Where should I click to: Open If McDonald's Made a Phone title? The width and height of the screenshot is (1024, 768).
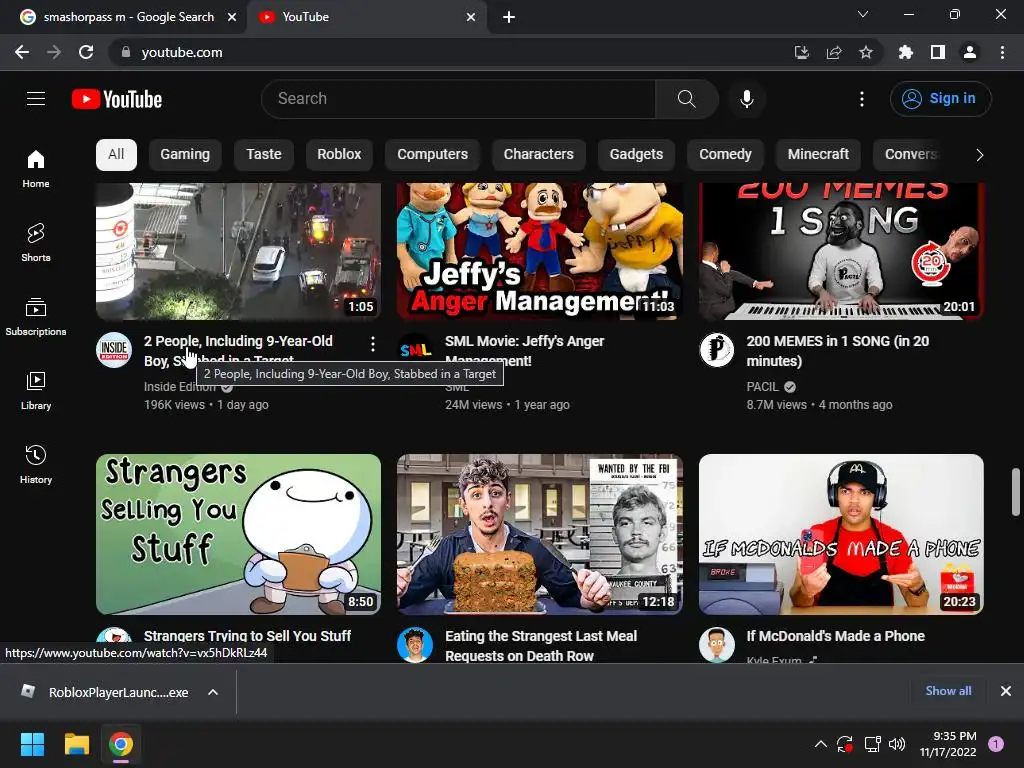click(x=835, y=636)
